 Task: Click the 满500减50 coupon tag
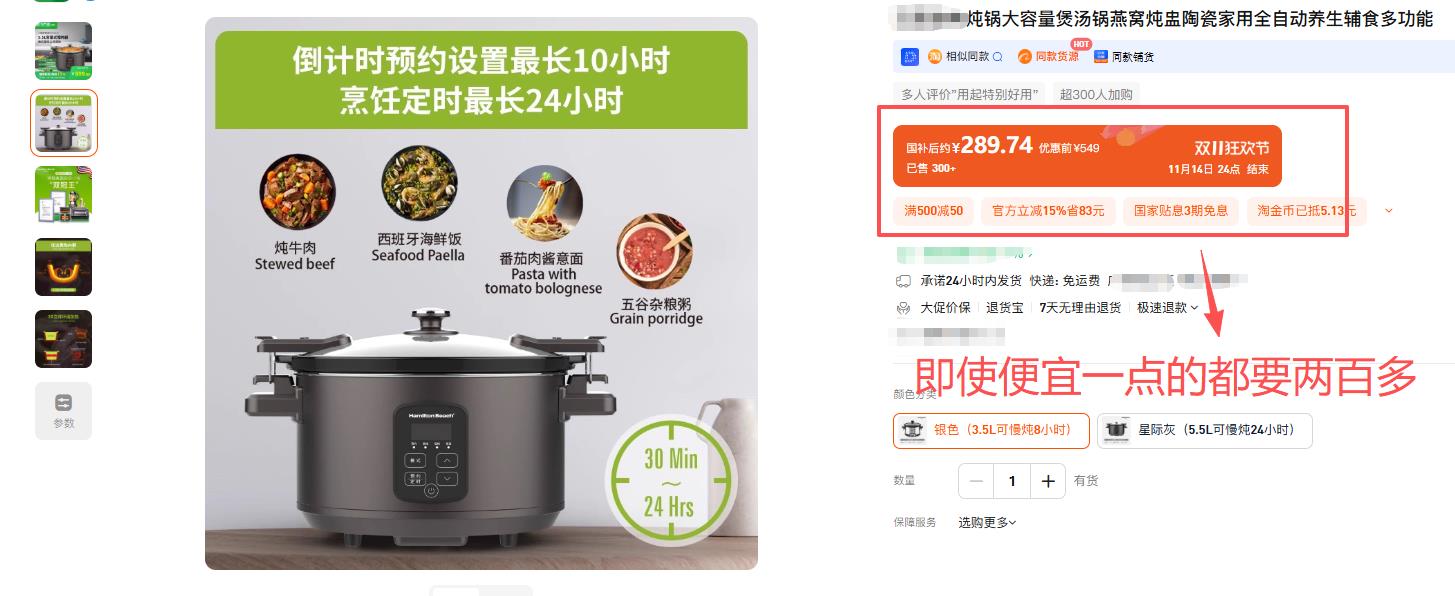click(x=933, y=211)
